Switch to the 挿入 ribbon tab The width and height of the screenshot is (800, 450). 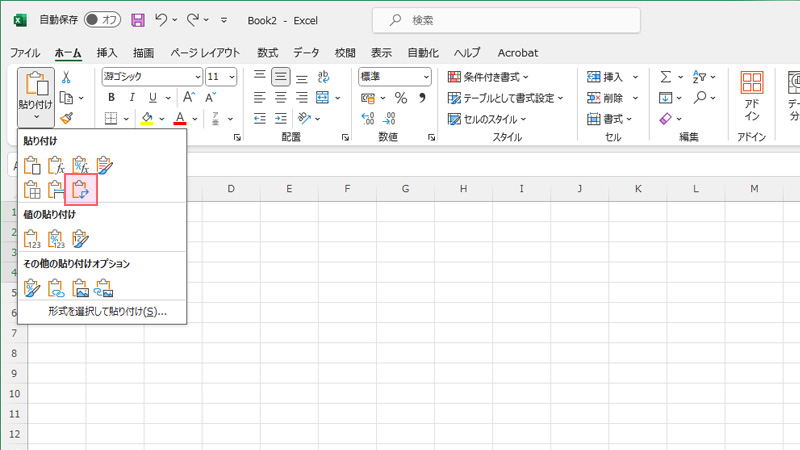[x=107, y=53]
